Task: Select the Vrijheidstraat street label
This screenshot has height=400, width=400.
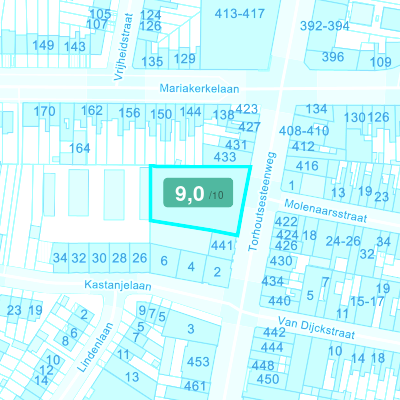Action: (x=123, y=47)
